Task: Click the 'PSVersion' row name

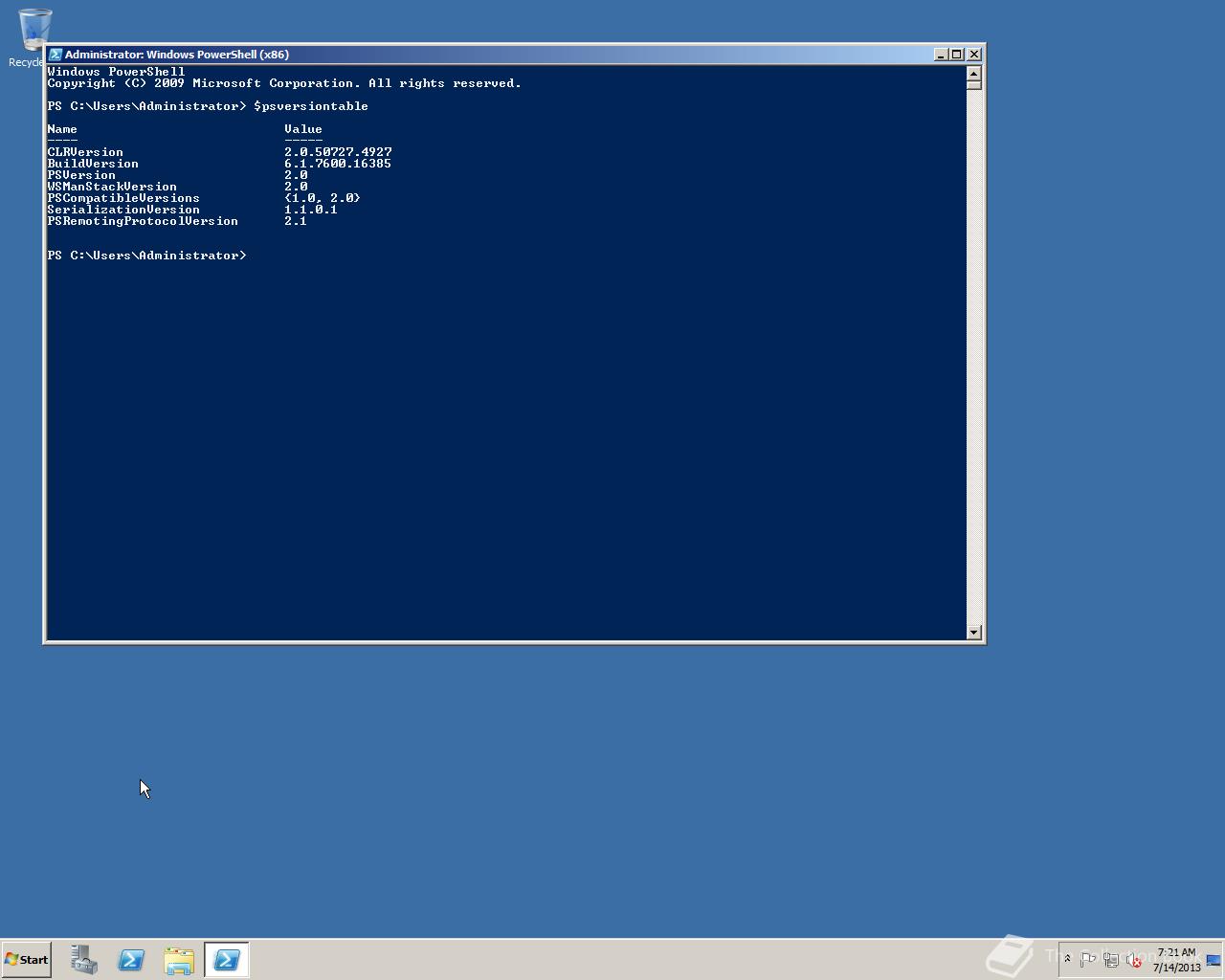Action: tap(81, 175)
